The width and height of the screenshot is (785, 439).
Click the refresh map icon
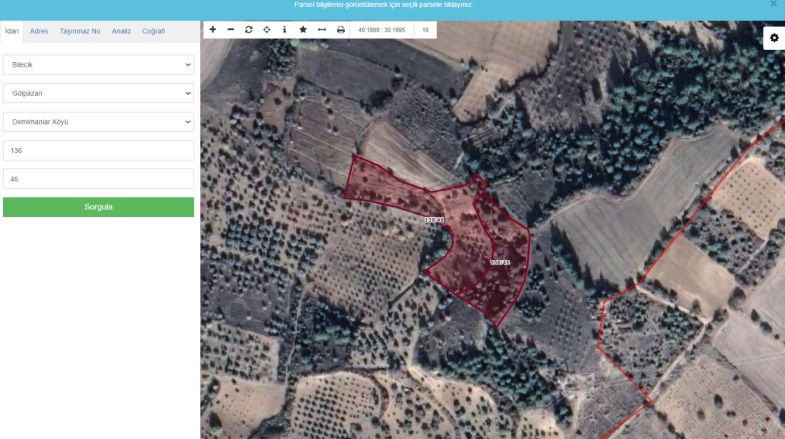point(248,30)
